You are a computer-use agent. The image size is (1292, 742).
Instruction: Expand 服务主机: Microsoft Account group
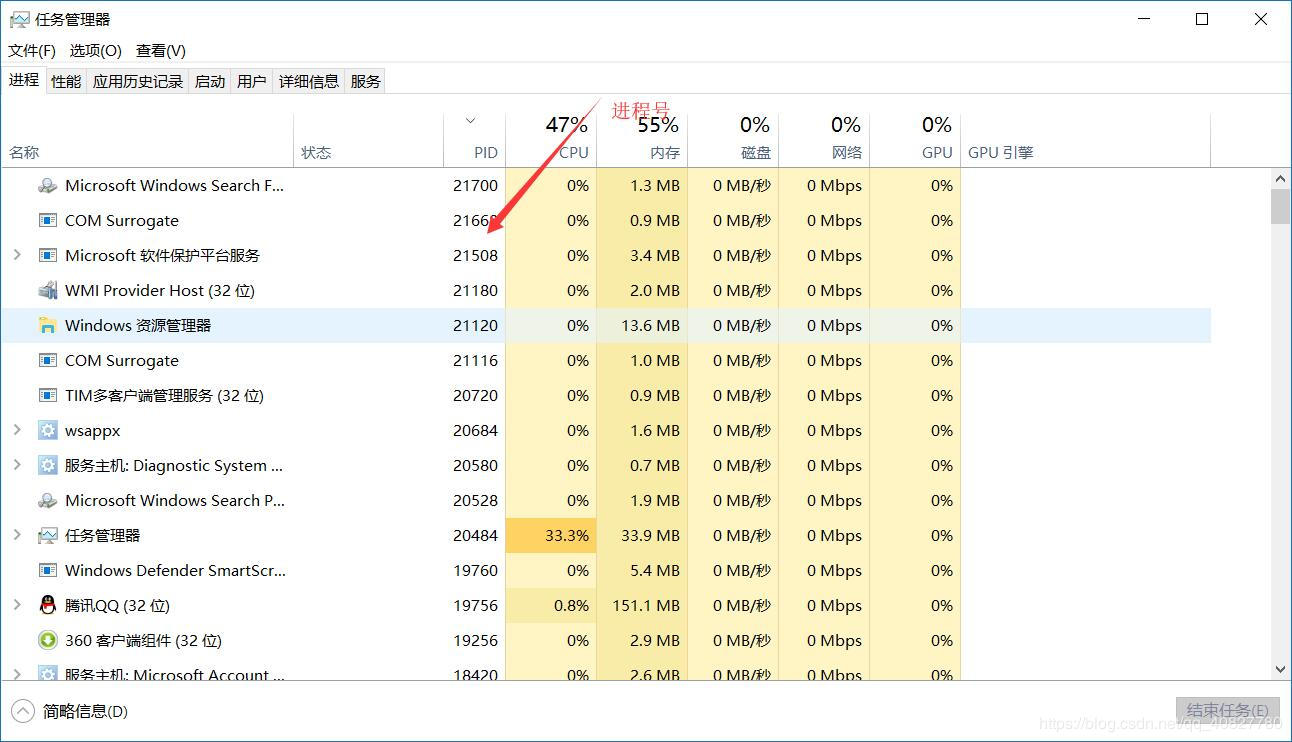[x=17, y=674]
